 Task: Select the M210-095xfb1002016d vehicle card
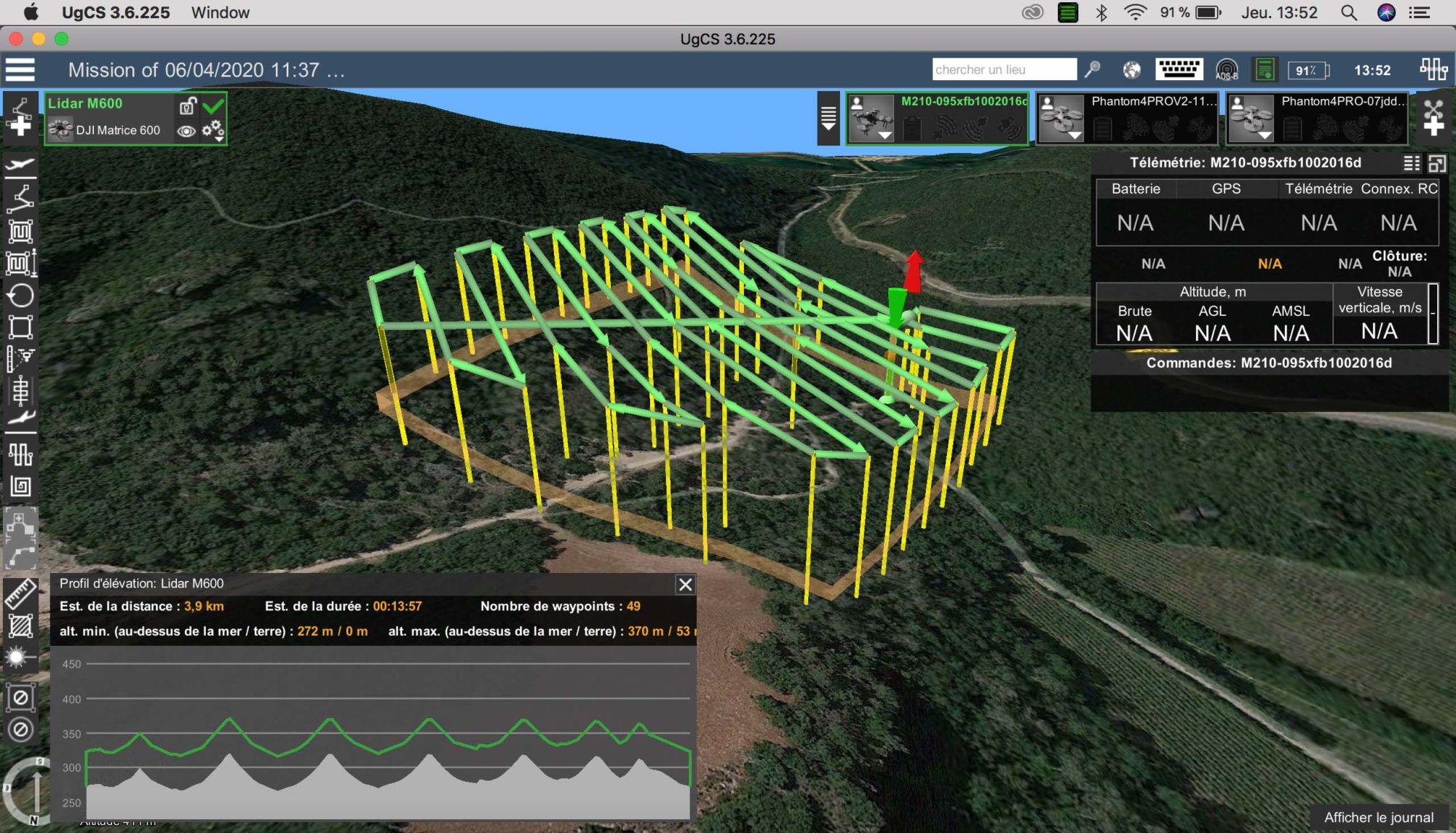tap(937, 118)
